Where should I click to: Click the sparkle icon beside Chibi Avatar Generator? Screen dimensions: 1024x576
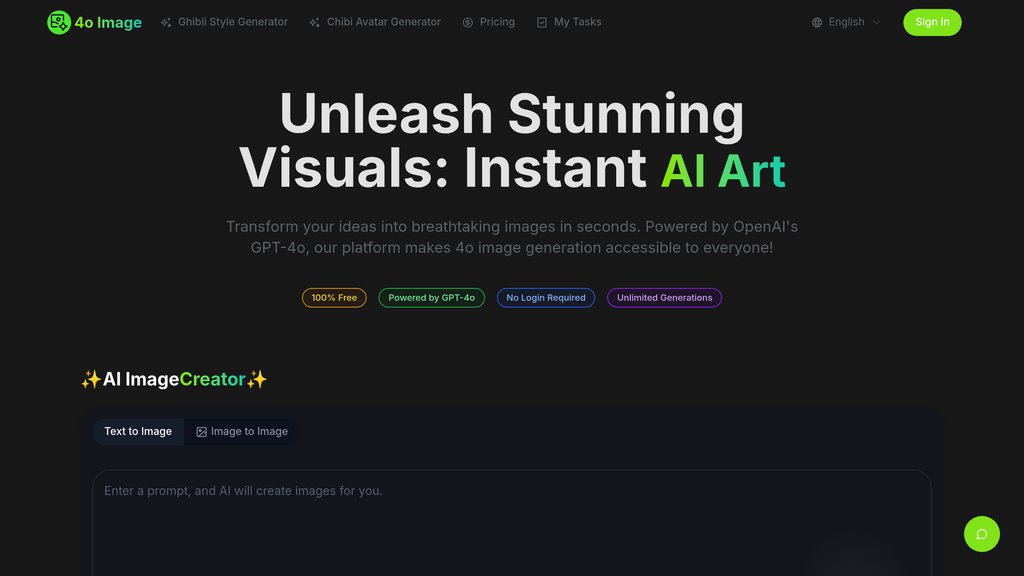pos(315,22)
